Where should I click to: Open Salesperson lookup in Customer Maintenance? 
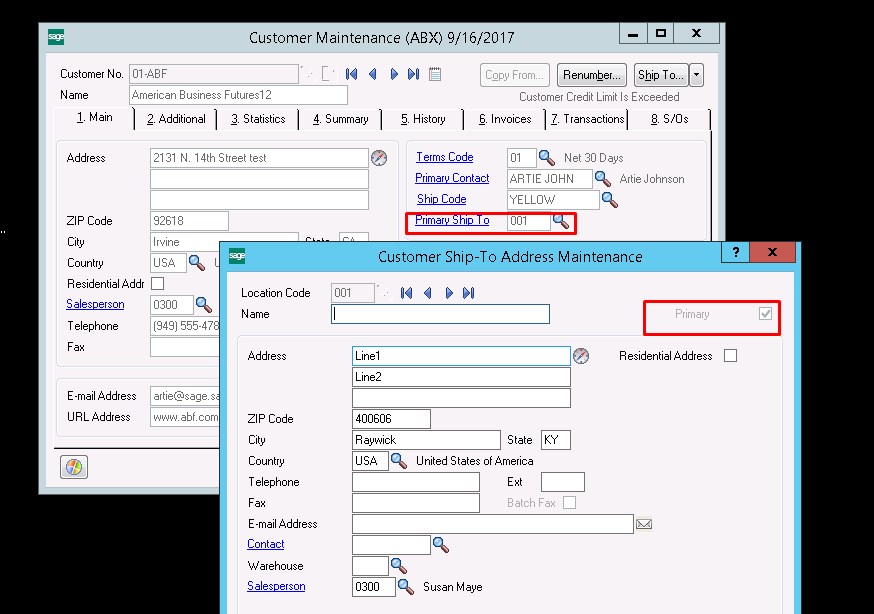coord(203,305)
